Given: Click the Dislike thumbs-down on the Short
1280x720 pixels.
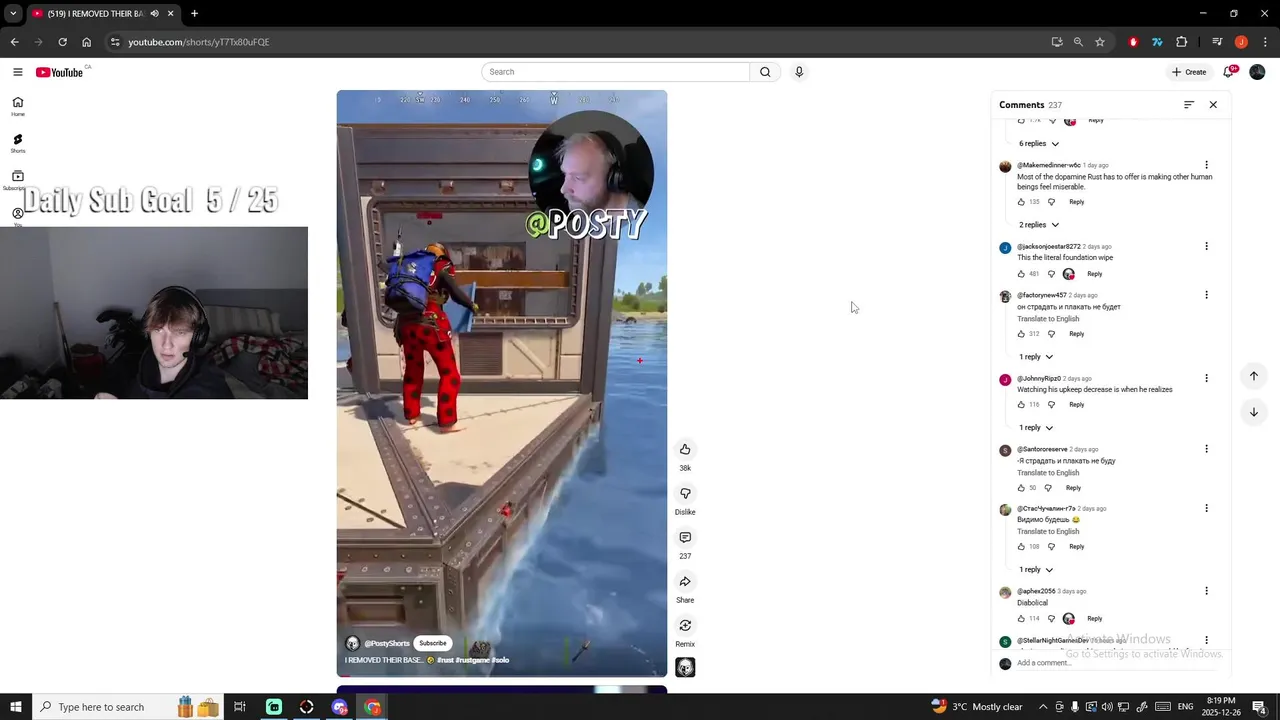Looking at the screenshot, I should pos(685,493).
